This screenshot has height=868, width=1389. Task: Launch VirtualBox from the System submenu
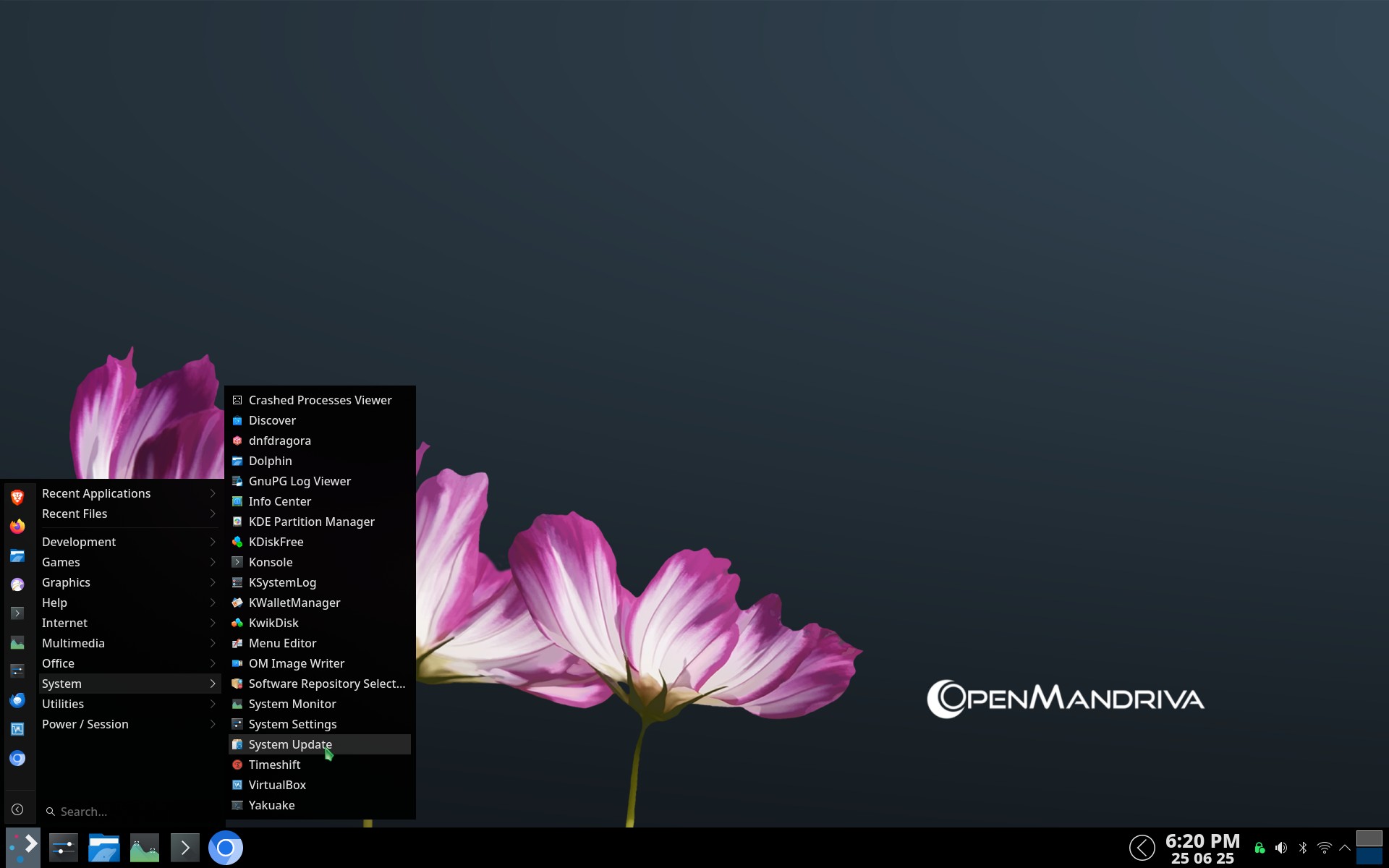tap(320, 785)
